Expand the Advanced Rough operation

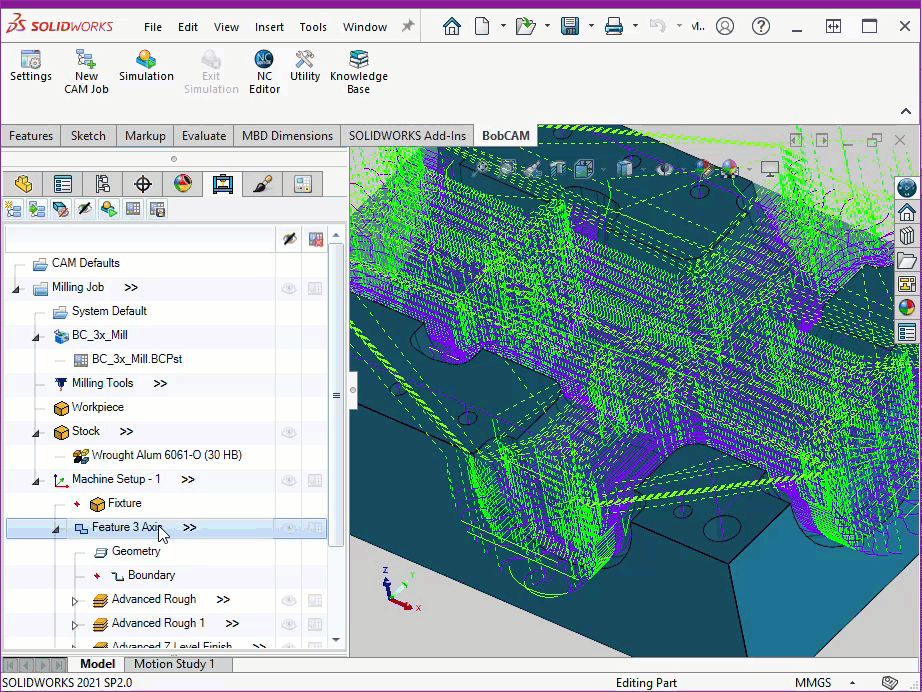coord(75,600)
